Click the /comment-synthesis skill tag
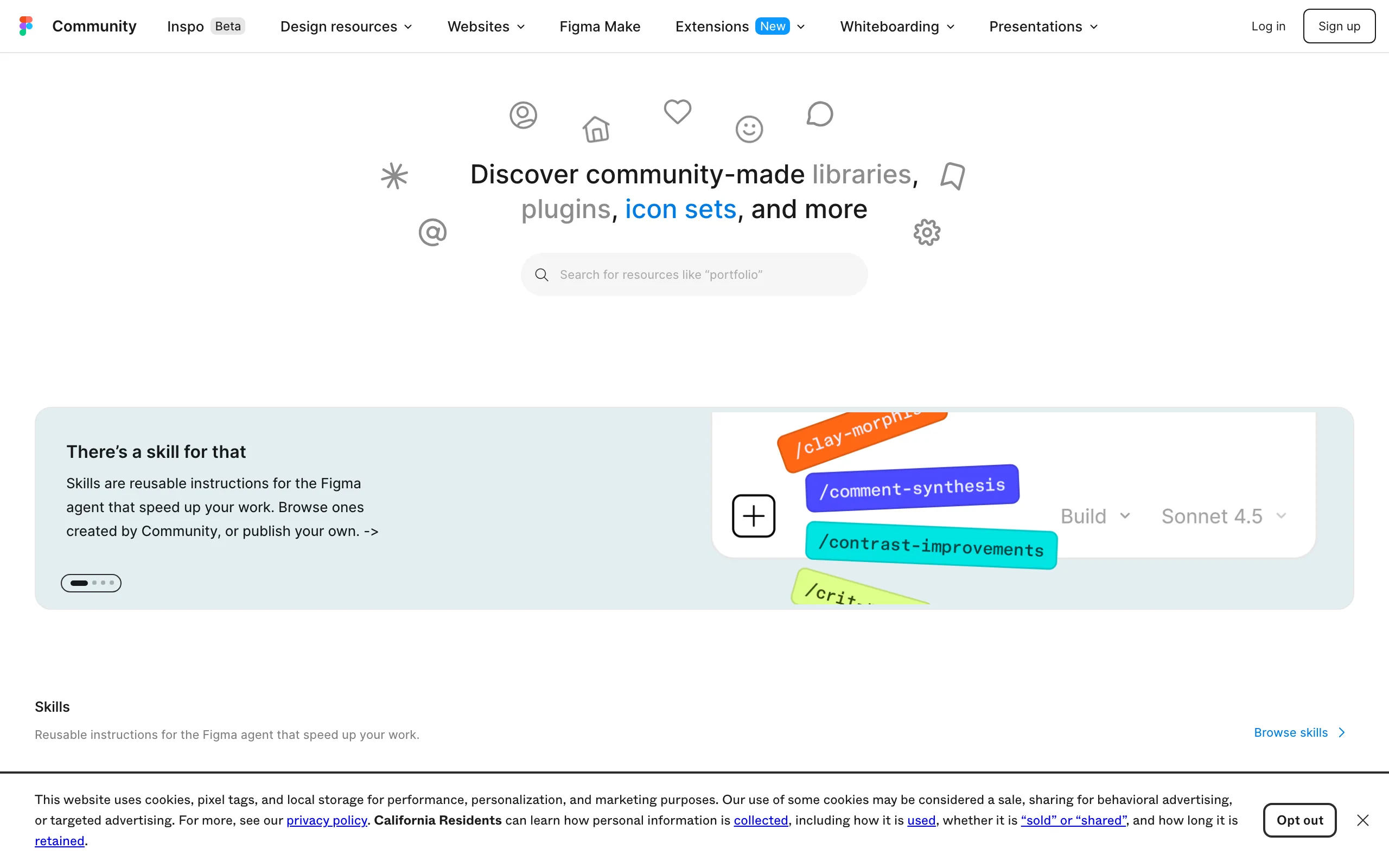Screen dimensions: 1389x868 click(x=912, y=488)
